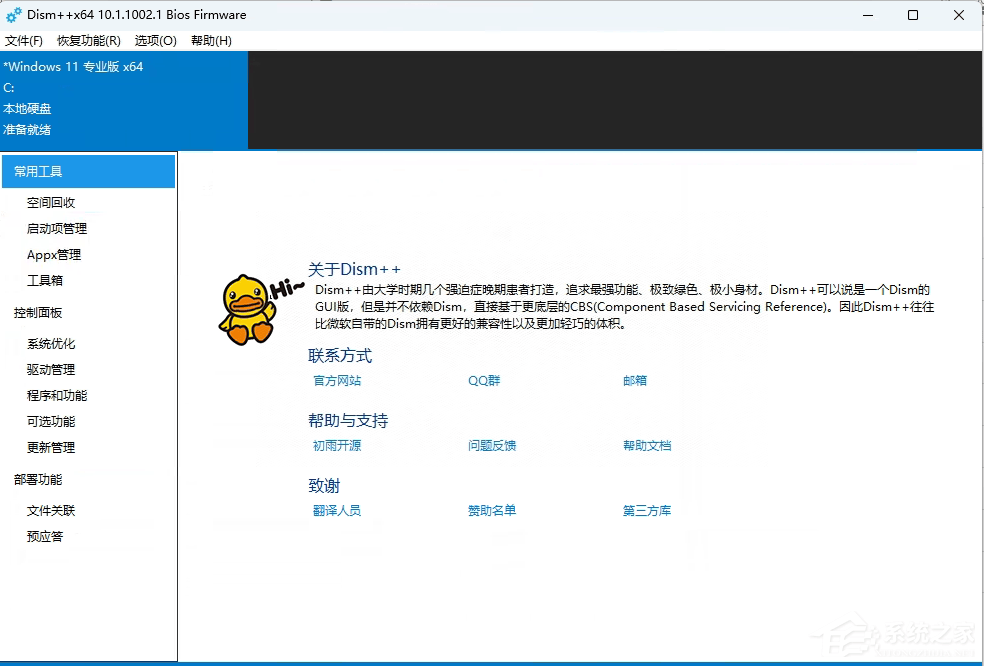Viewport: 984px width, 666px height.
Task: Click the QQ群 link
Action: 483,380
